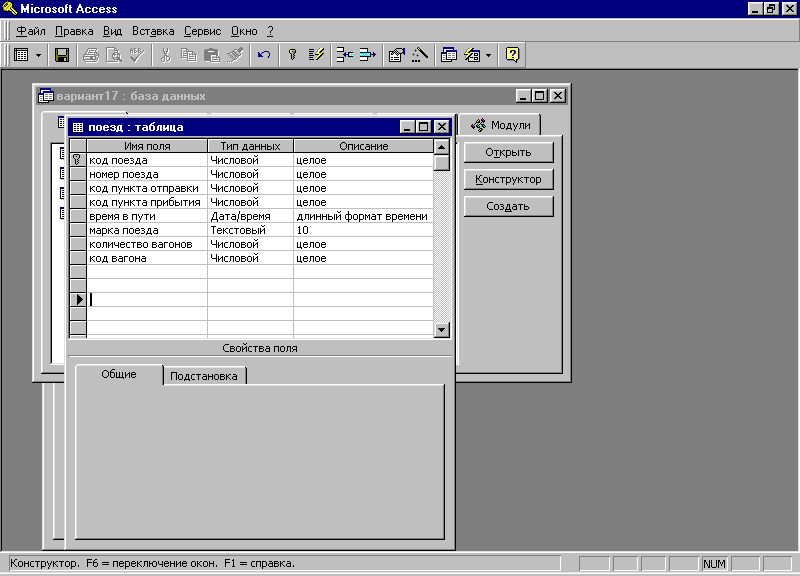This screenshot has height=576, width=800.
Task: Switch to the Модули tab
Action: coord(500,125)
